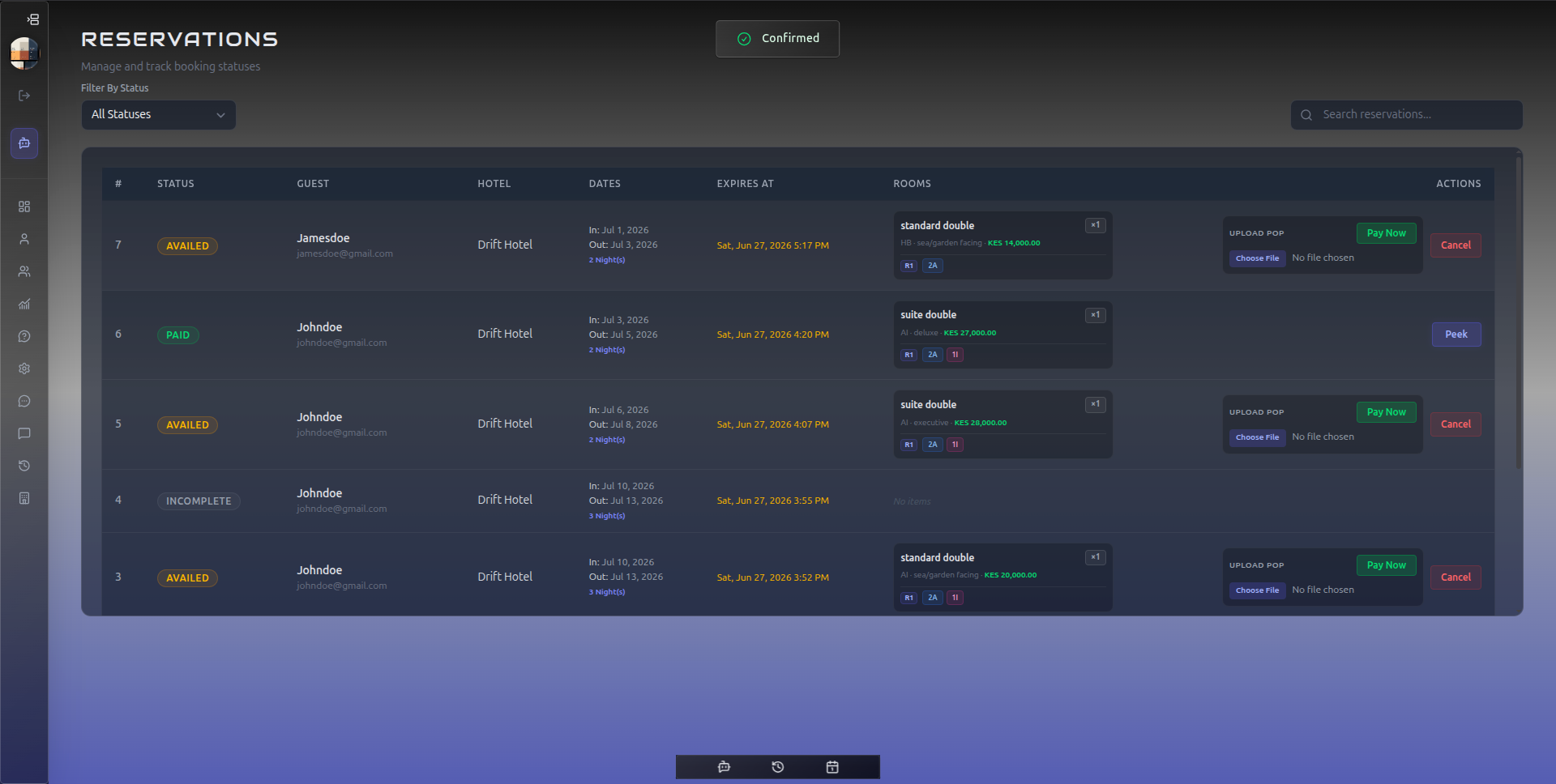The width and height of the screenshot is (1556, 784).
Task: Click price KES 28,000.00
Action: pyautogui.click(x=981, y=423)
